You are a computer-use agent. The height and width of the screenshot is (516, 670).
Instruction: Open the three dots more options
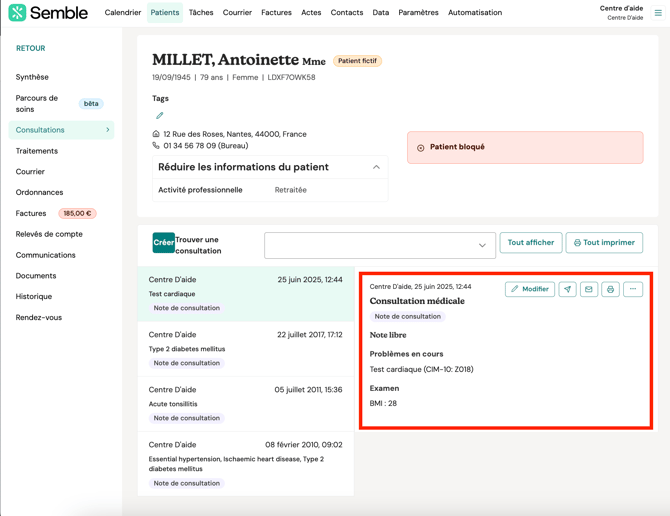[633, 289]
